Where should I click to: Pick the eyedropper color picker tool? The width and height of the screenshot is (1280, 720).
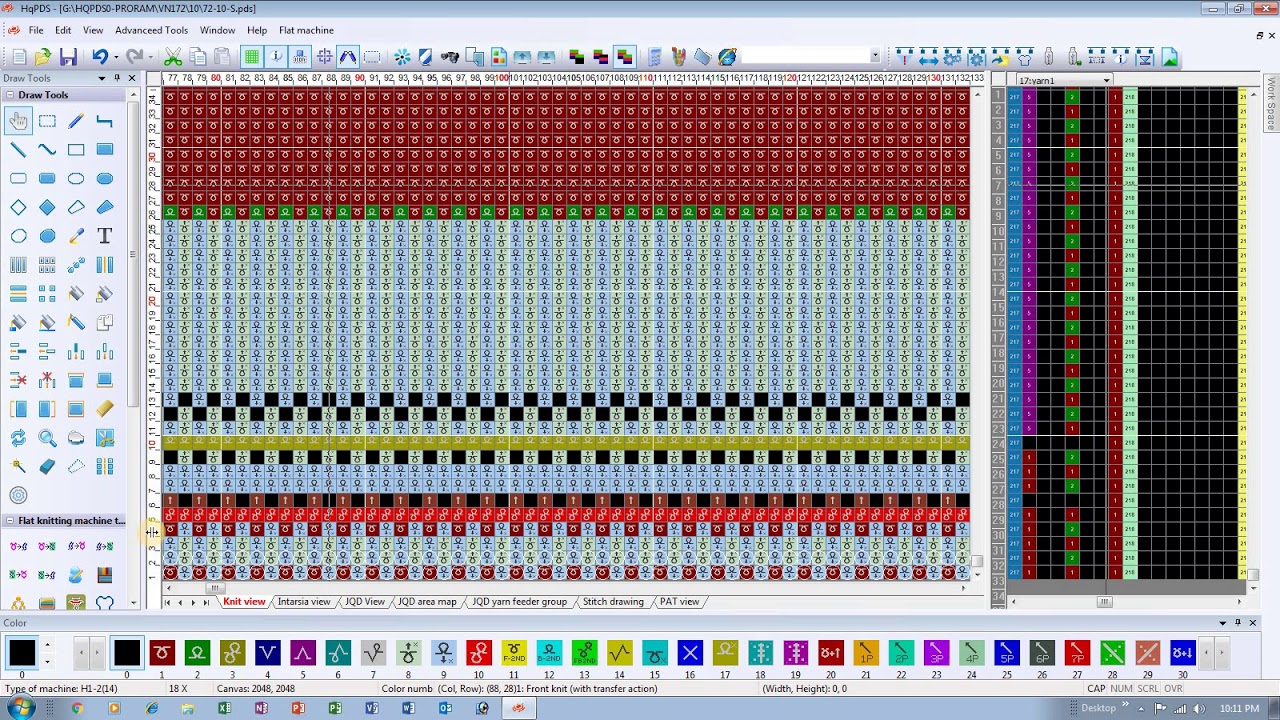pos(76,236)
